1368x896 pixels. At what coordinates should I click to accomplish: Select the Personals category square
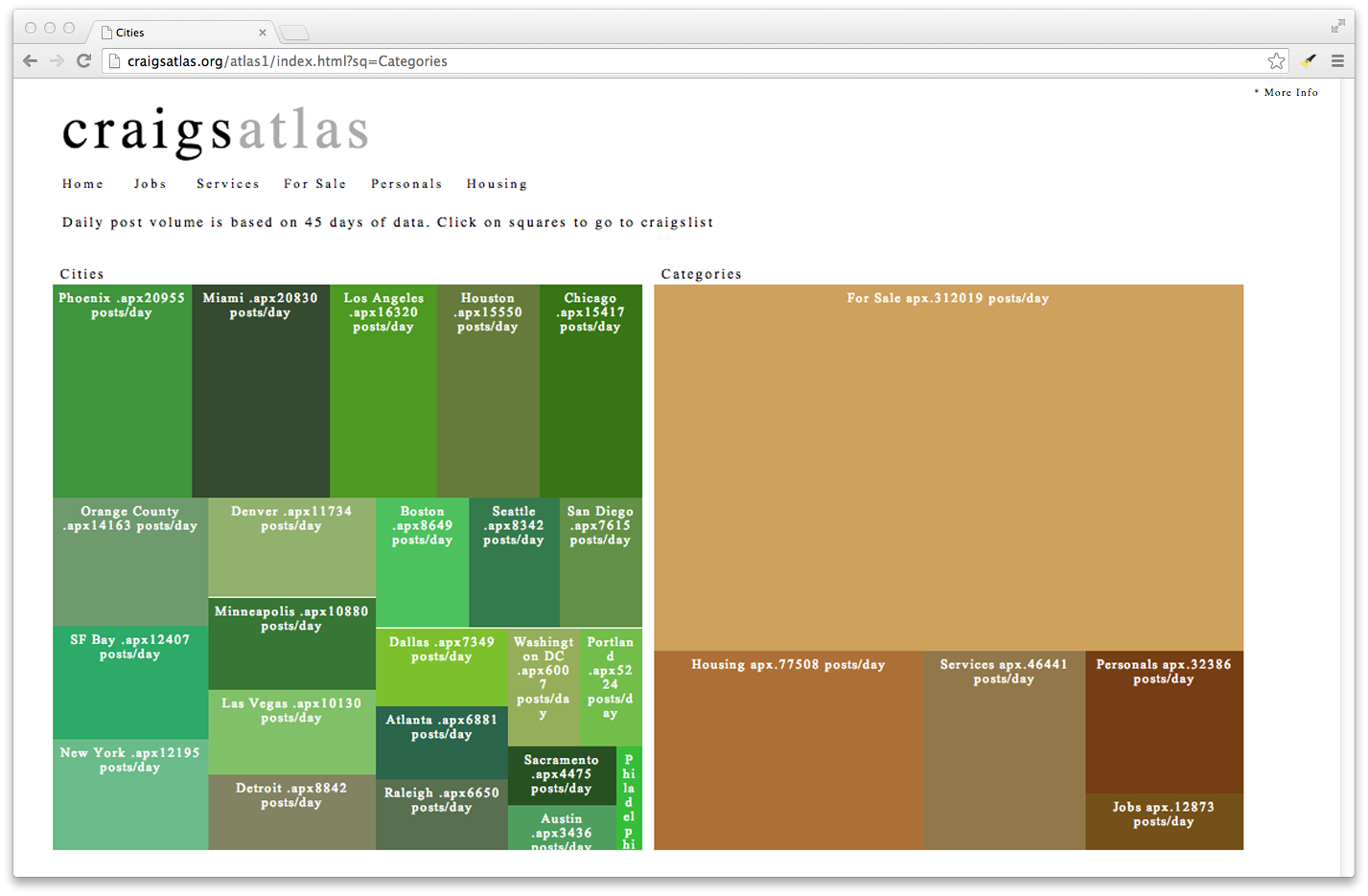[x=1164, y=723]
